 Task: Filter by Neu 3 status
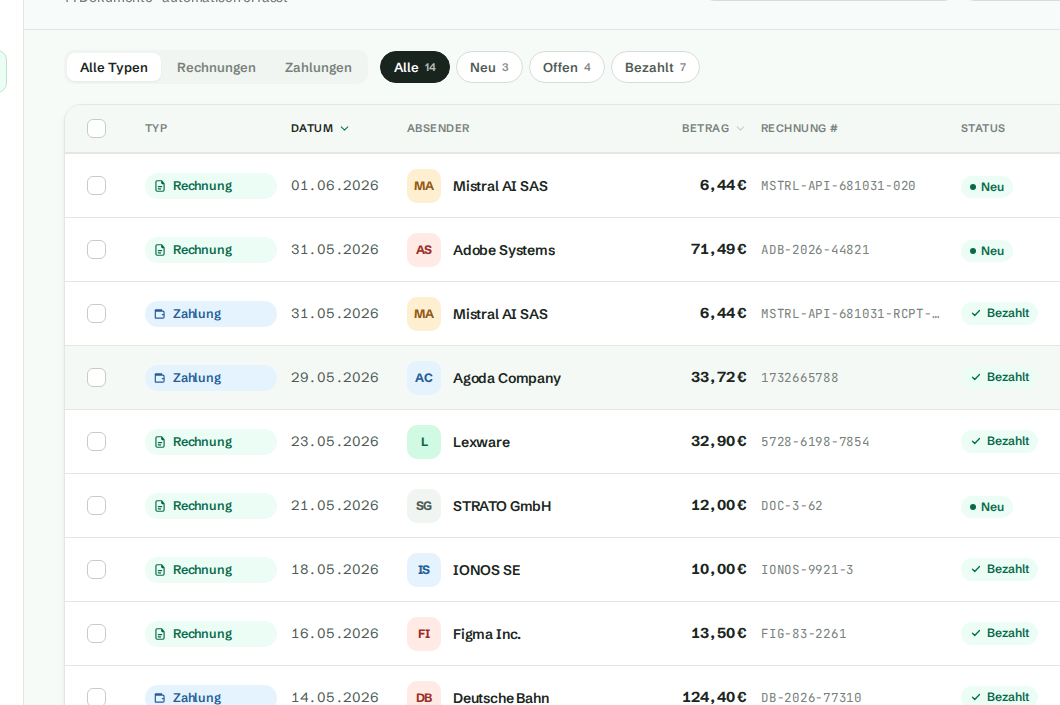(x=489, y=68)
